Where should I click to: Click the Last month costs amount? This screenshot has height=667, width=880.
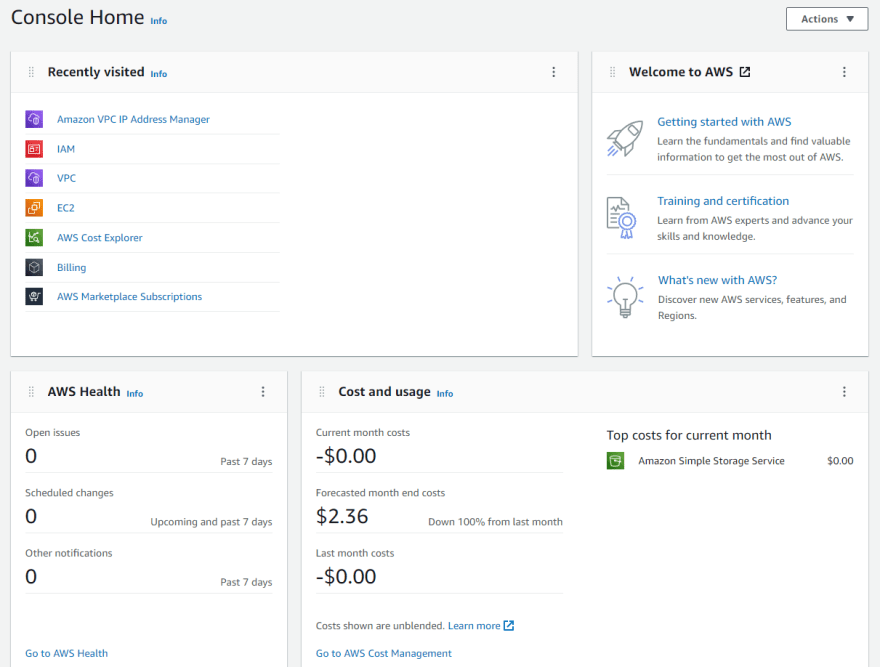click(346, 577)
